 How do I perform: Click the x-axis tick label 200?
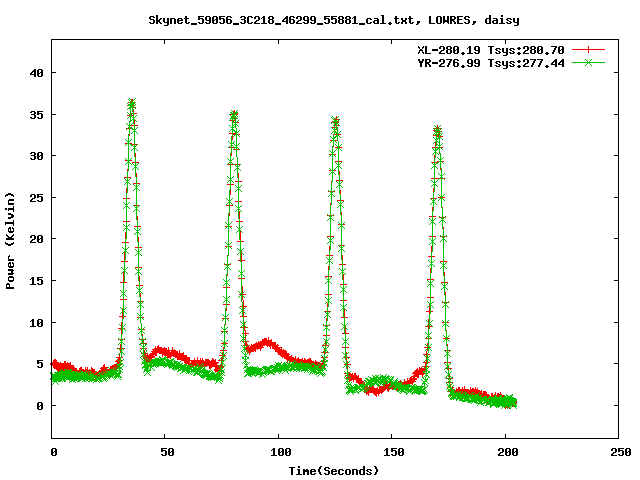(x=508, y=452)
